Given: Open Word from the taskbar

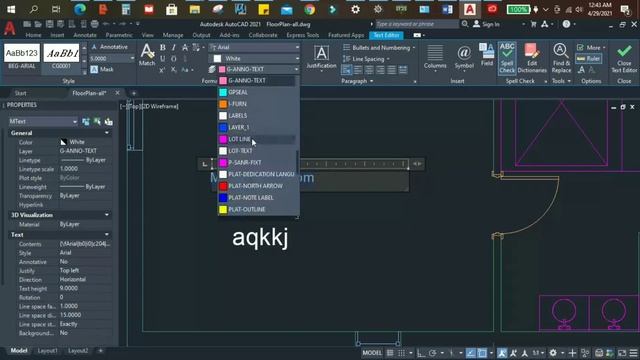Looking at the screenshot, I should coord(447,9).
